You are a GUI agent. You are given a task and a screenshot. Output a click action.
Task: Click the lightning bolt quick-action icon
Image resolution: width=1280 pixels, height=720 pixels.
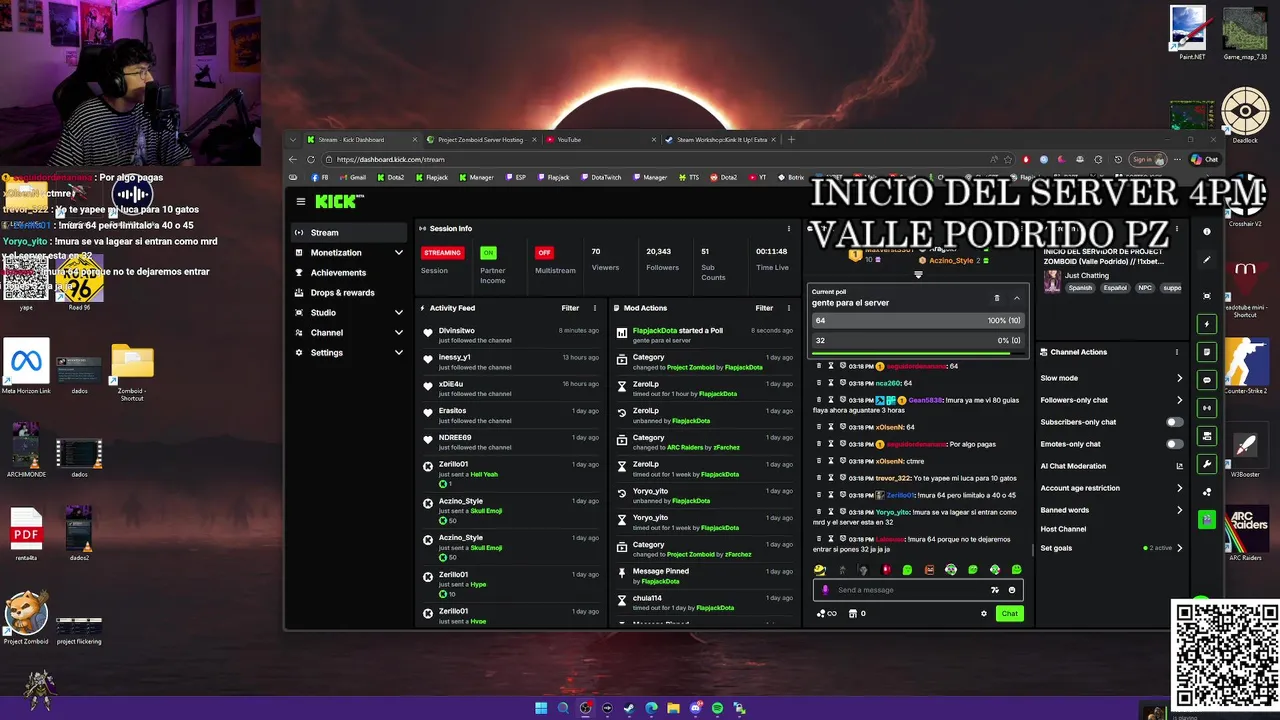[1207, 324]
